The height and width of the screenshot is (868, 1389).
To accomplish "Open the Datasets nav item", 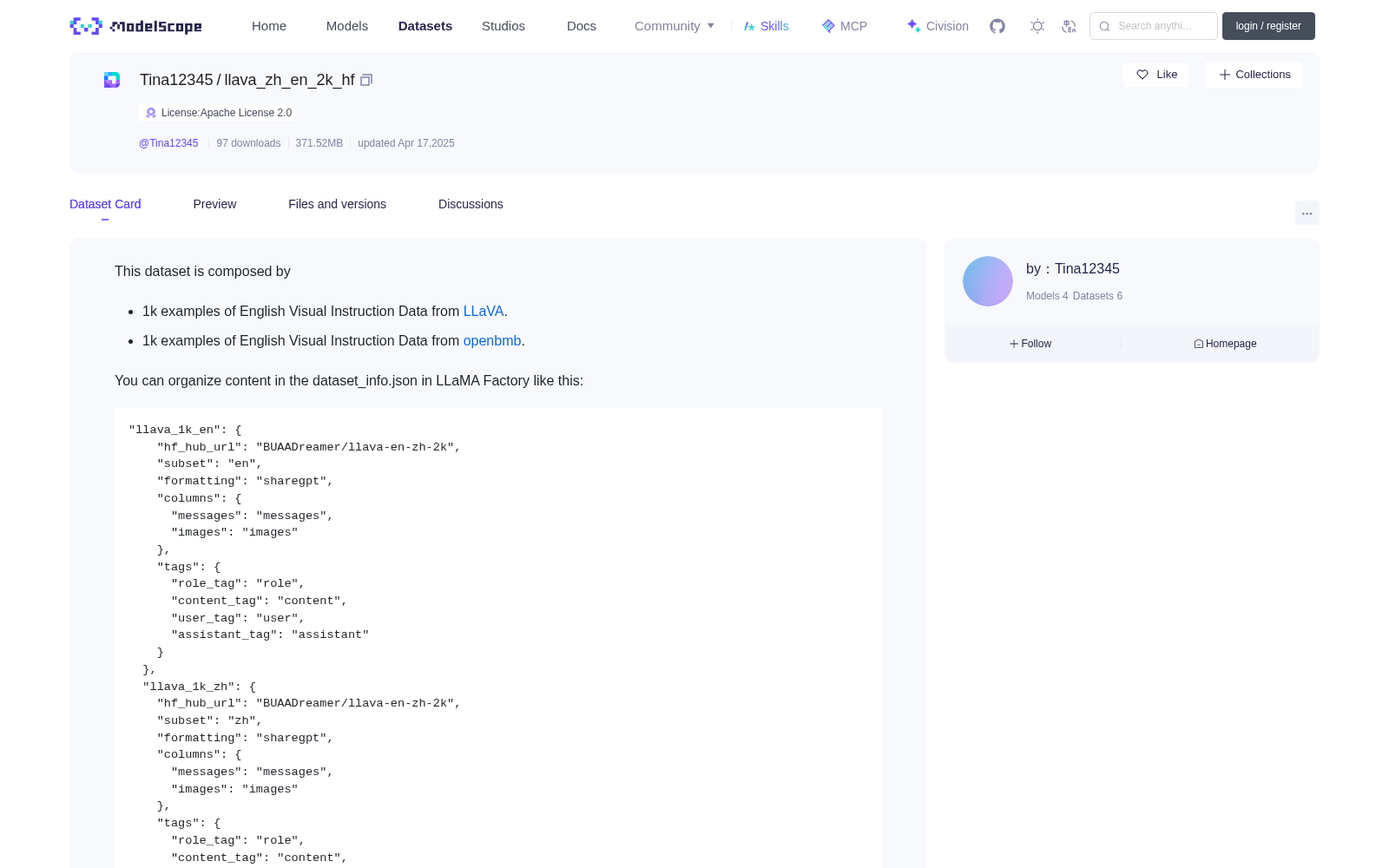I will (x=425, y=26).
